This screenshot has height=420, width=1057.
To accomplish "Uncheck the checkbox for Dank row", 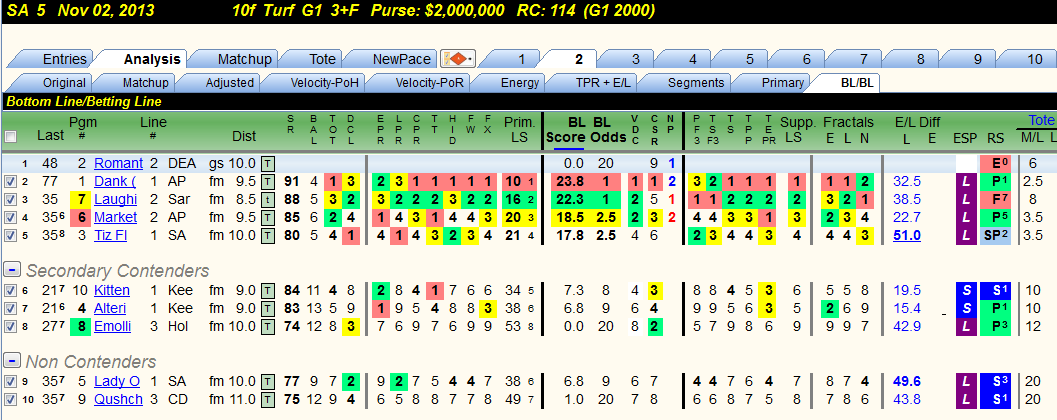I will coord(10,181).
